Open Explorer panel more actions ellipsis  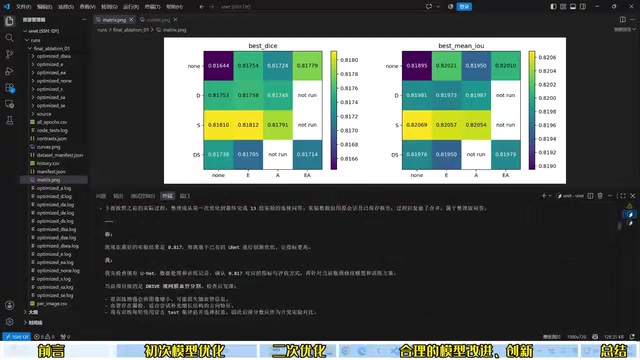pos(84,20)
